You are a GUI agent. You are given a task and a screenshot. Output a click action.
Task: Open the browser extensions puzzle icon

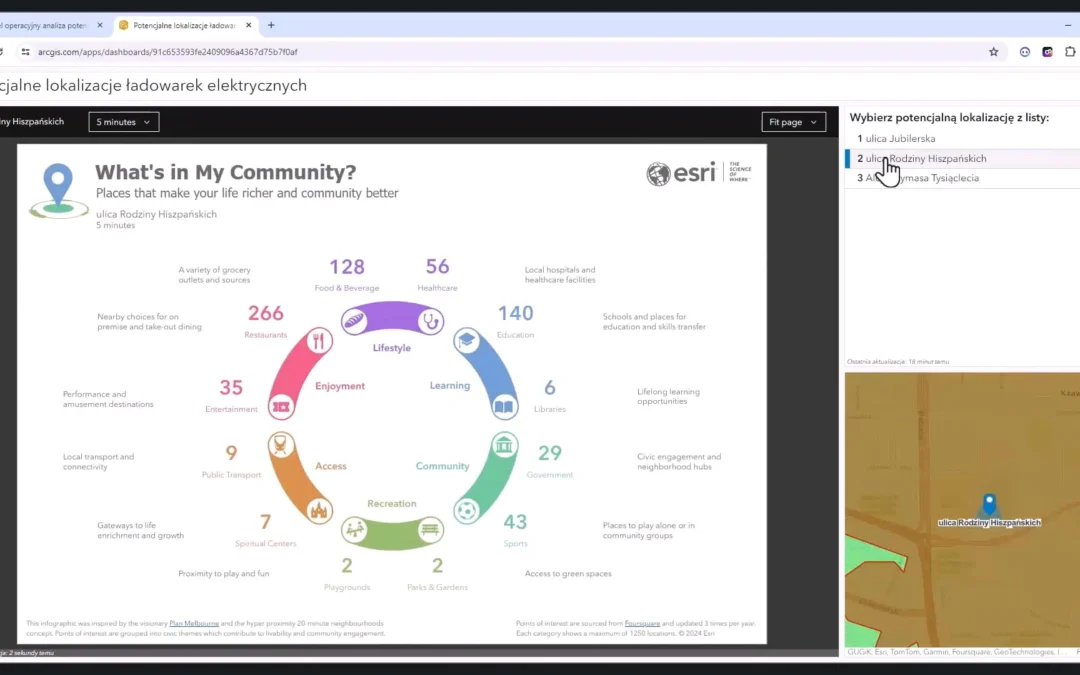1070,52
